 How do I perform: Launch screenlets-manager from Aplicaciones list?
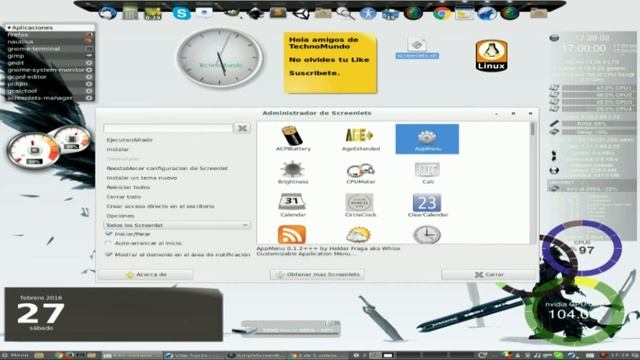[x=50, y=98]
